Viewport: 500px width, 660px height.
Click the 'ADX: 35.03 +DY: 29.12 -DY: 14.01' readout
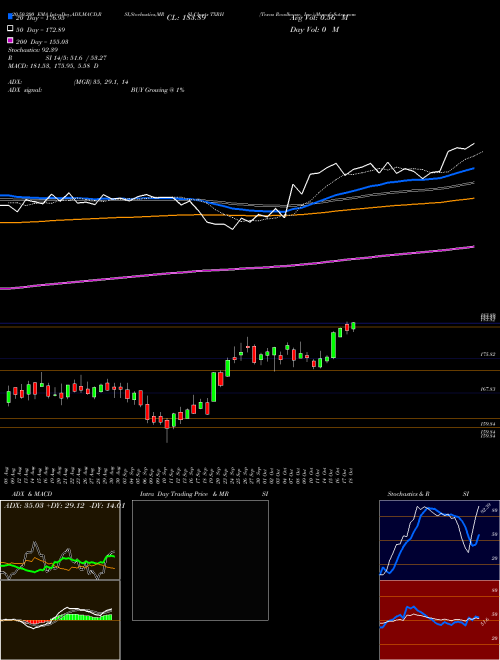[64, 506]
